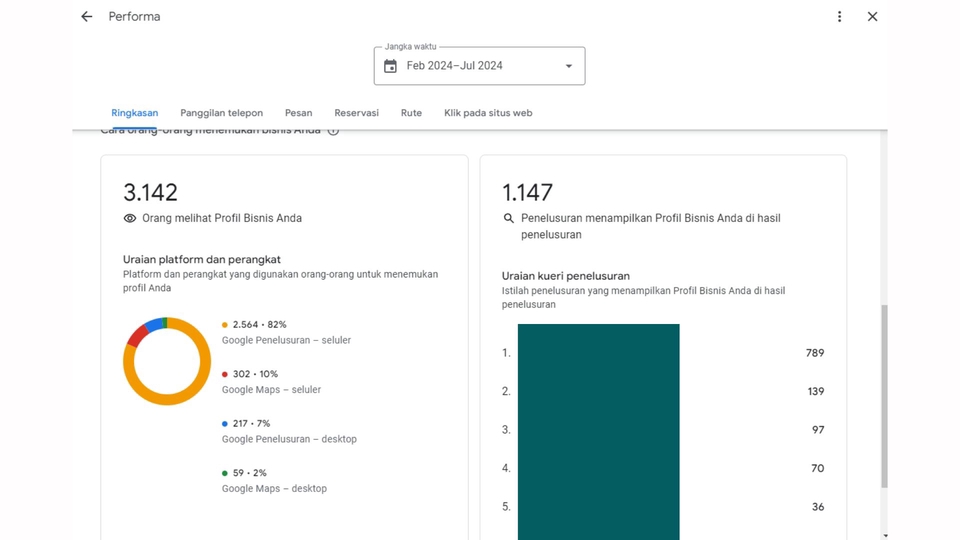
Task: Click the search magnifier icon under 1.147
Action: (508, 218)
